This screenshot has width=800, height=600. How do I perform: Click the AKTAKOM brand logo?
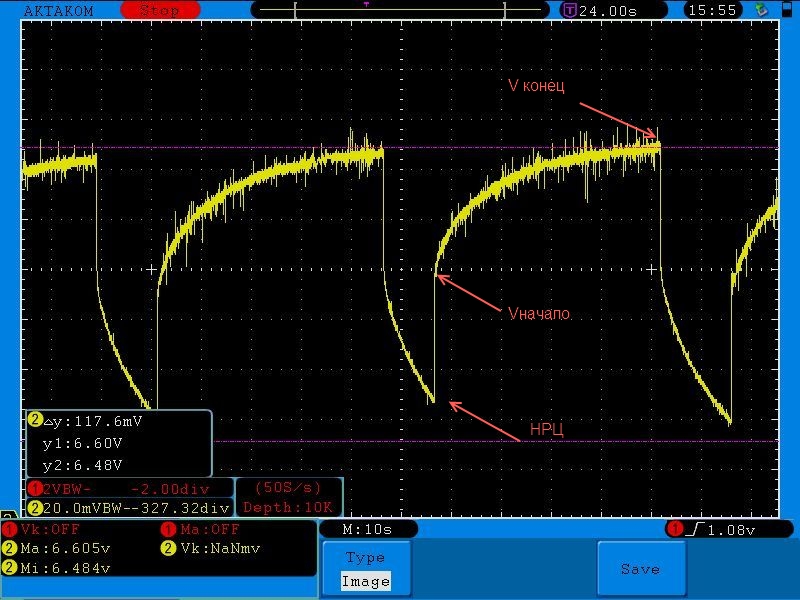[x=60, y=10]
